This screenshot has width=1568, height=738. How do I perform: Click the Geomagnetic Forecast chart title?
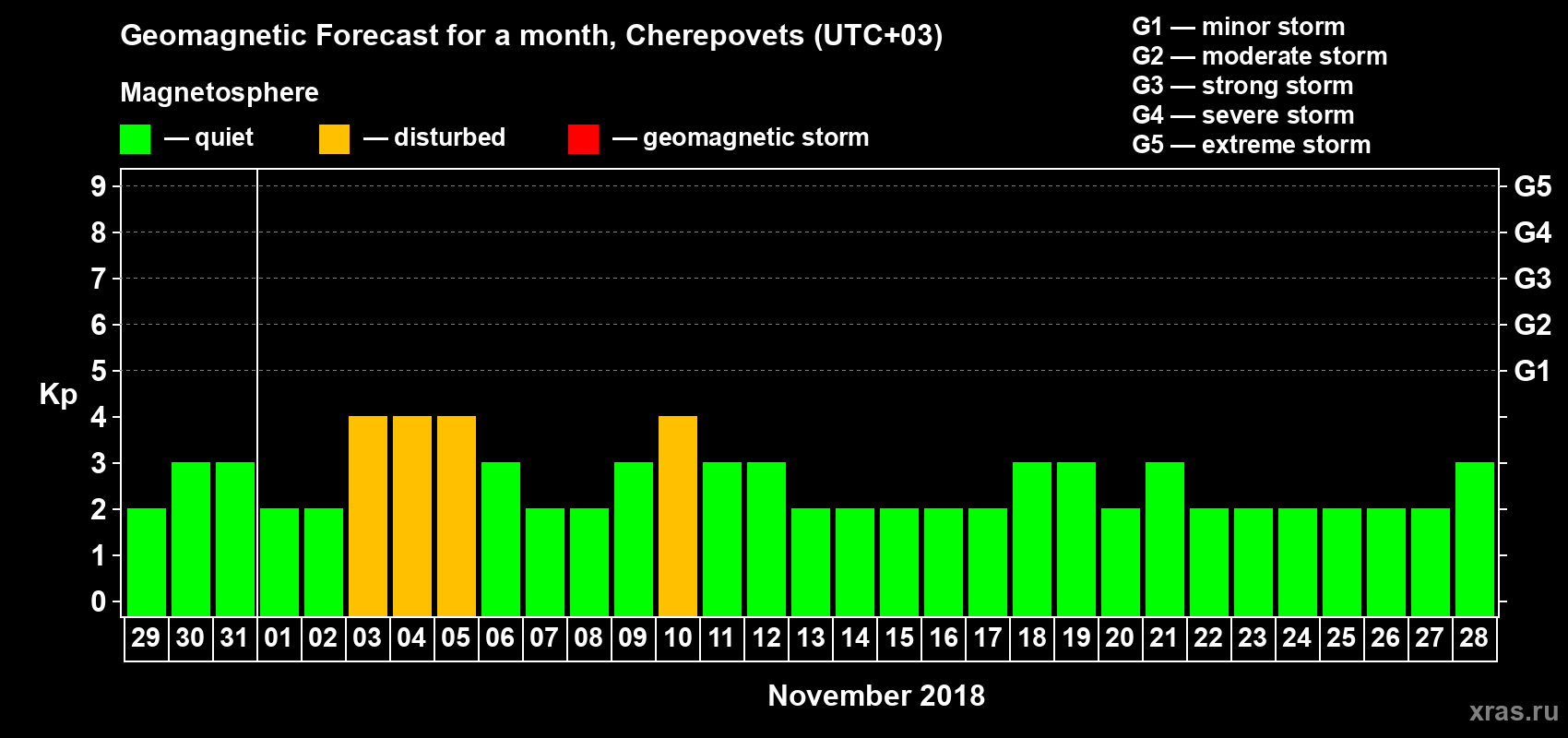coord(531,36)
